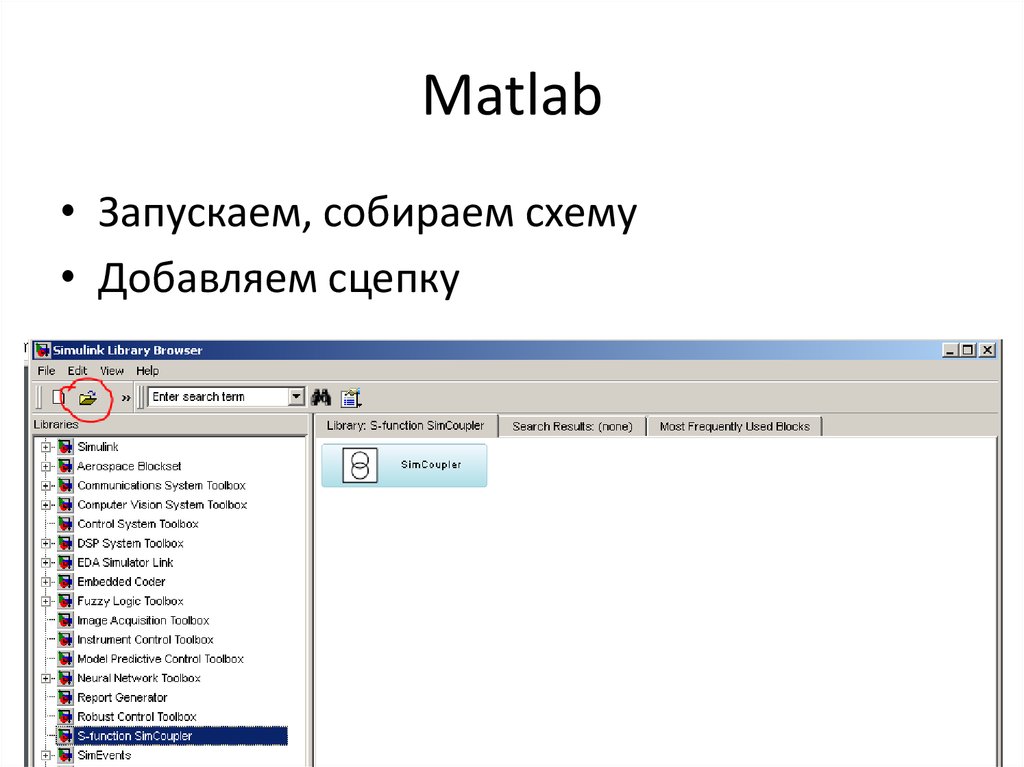Select the SimEvents library icon

point(63,755)
